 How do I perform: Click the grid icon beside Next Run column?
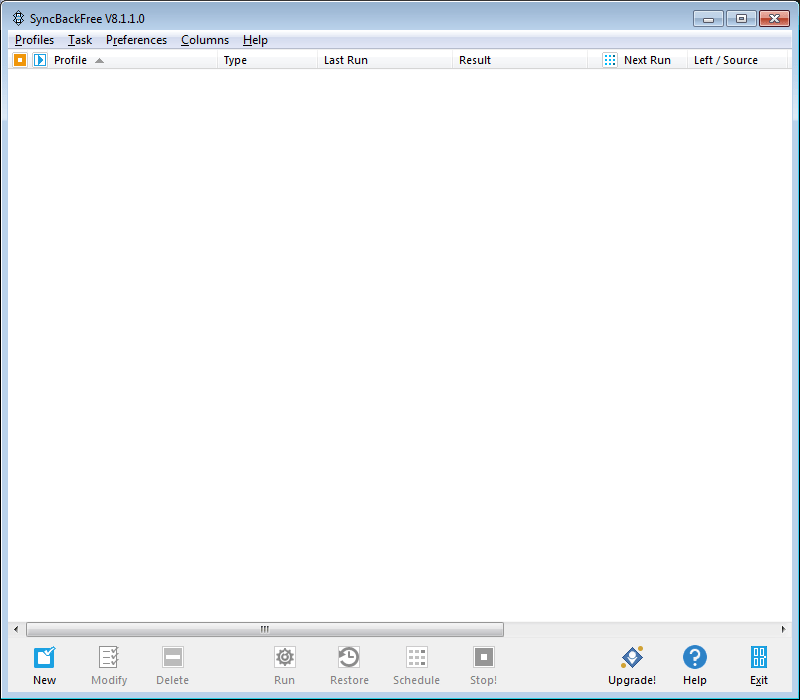tap(610, 59)
